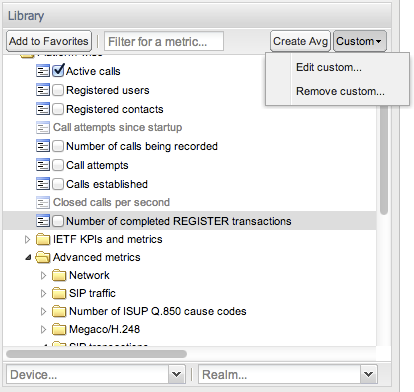Click the icon beside Number of completed REGISTER transactions
Screen dimensions: 414x392
[43, 221]
